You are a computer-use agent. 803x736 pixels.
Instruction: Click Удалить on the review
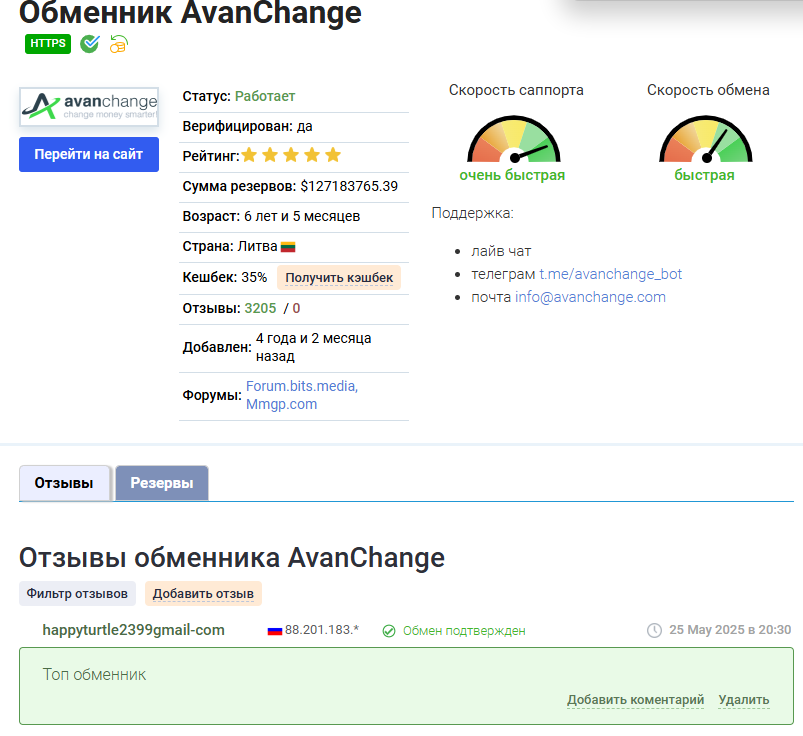point(744,700)
